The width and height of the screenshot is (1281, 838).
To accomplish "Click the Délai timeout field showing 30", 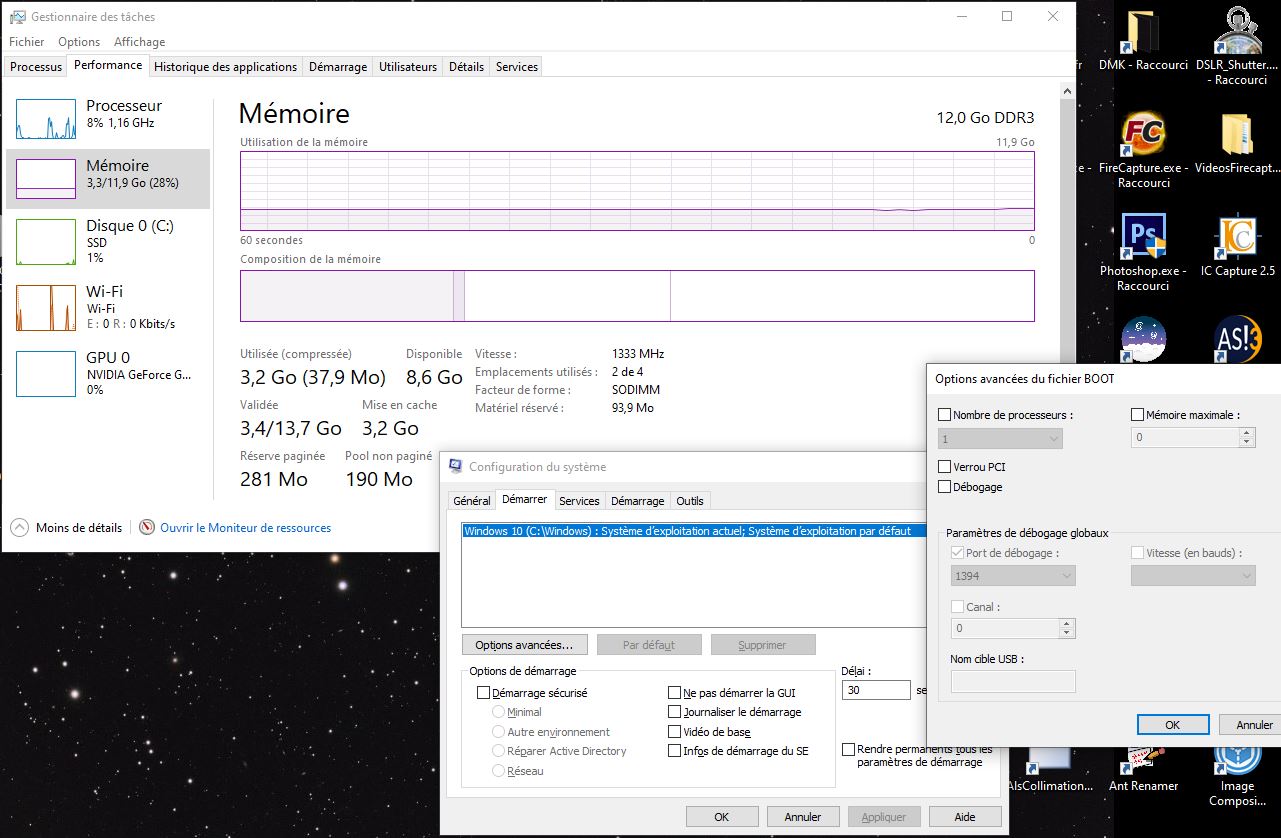I will [x=877, y=690].
